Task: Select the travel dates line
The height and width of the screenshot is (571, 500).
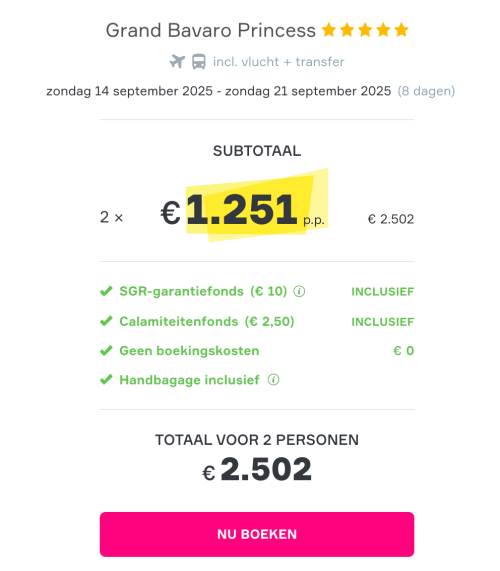Action: coord(251,91)
